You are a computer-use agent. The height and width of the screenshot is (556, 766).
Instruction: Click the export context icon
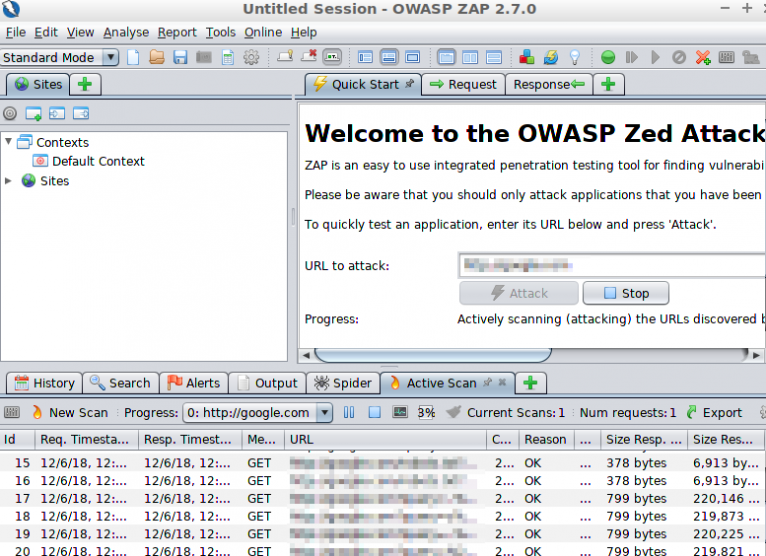pos(81,114)
